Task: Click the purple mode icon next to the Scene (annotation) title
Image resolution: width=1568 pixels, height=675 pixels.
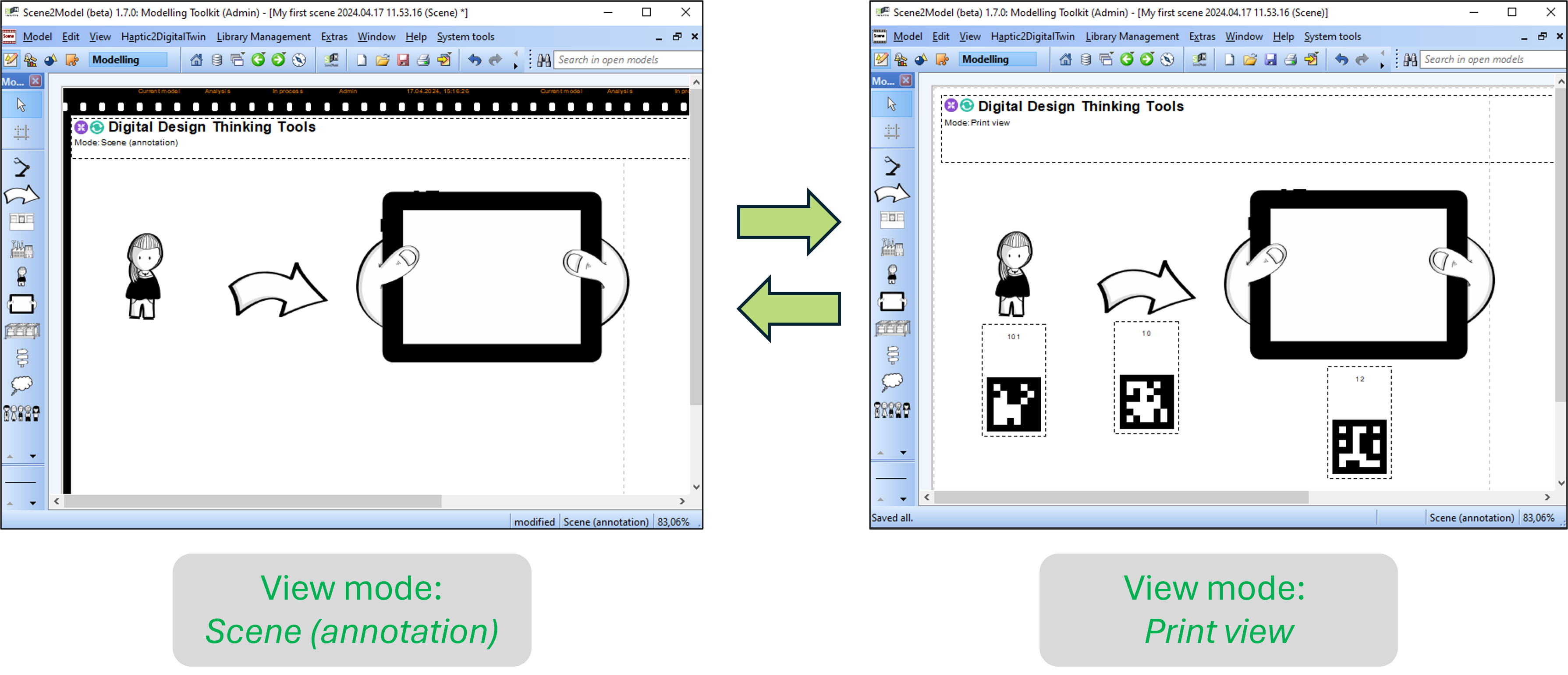Action: [81, 127]
